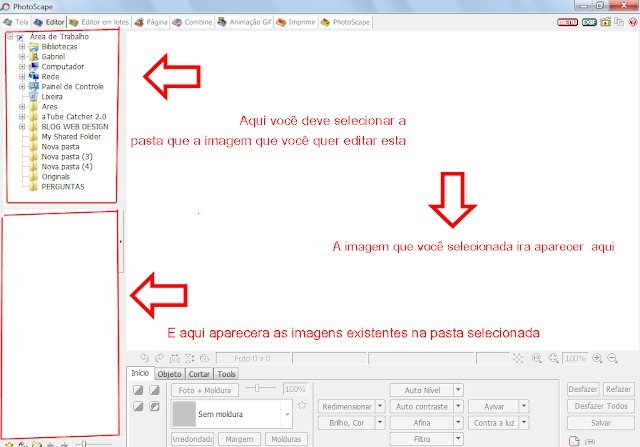The height and width of the screenshot is (447, 640).
Task: Click the zoom 1:1 magnifier icon
Action: [537, 358]
